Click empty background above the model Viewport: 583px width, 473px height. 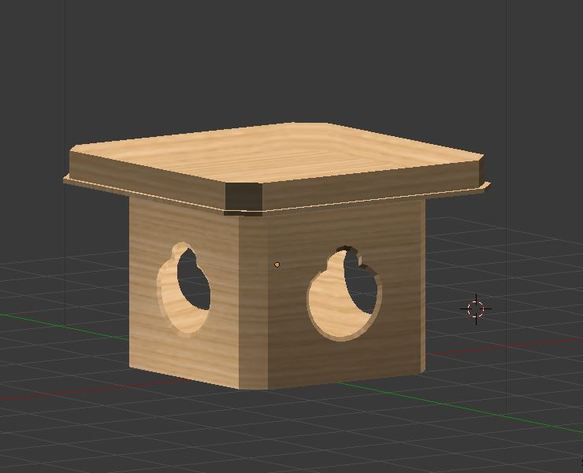[290, 59]
